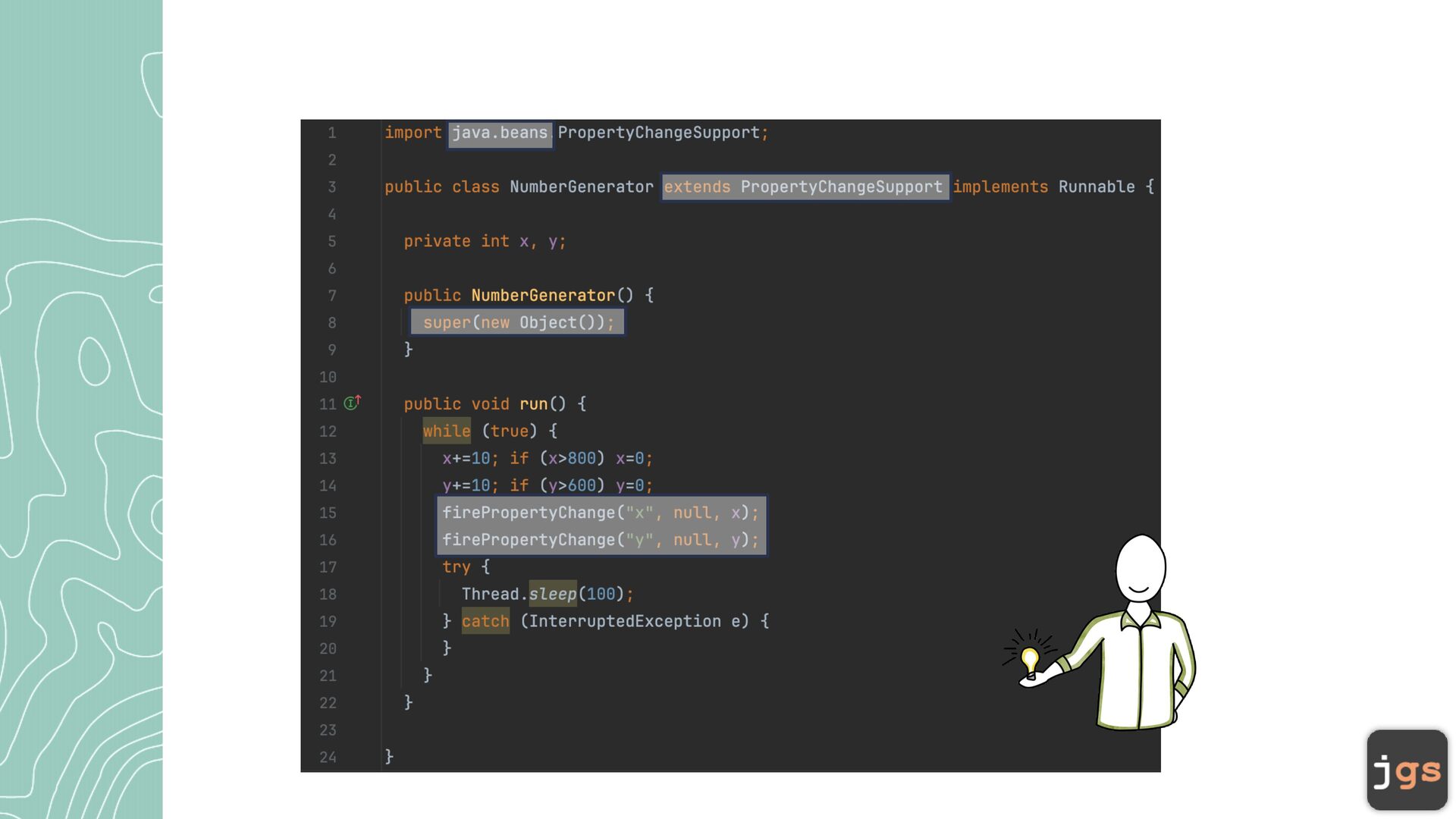1456x819 pixels.
Task: Click the highlighted extends PropertyChangeSupport clause
Action: point(804,187)
